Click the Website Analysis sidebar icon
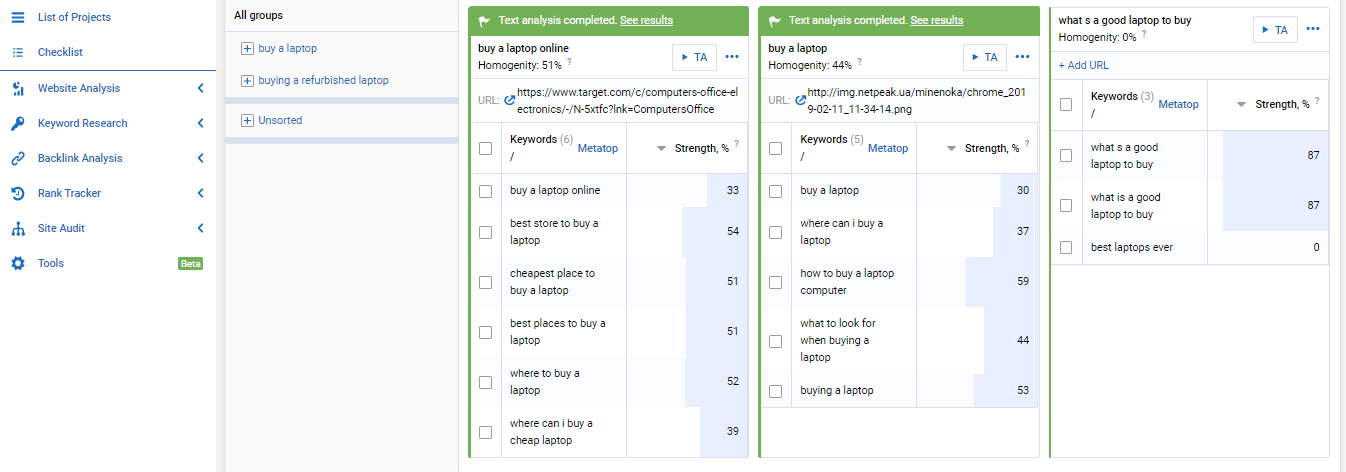 click(x=17, y=89)
